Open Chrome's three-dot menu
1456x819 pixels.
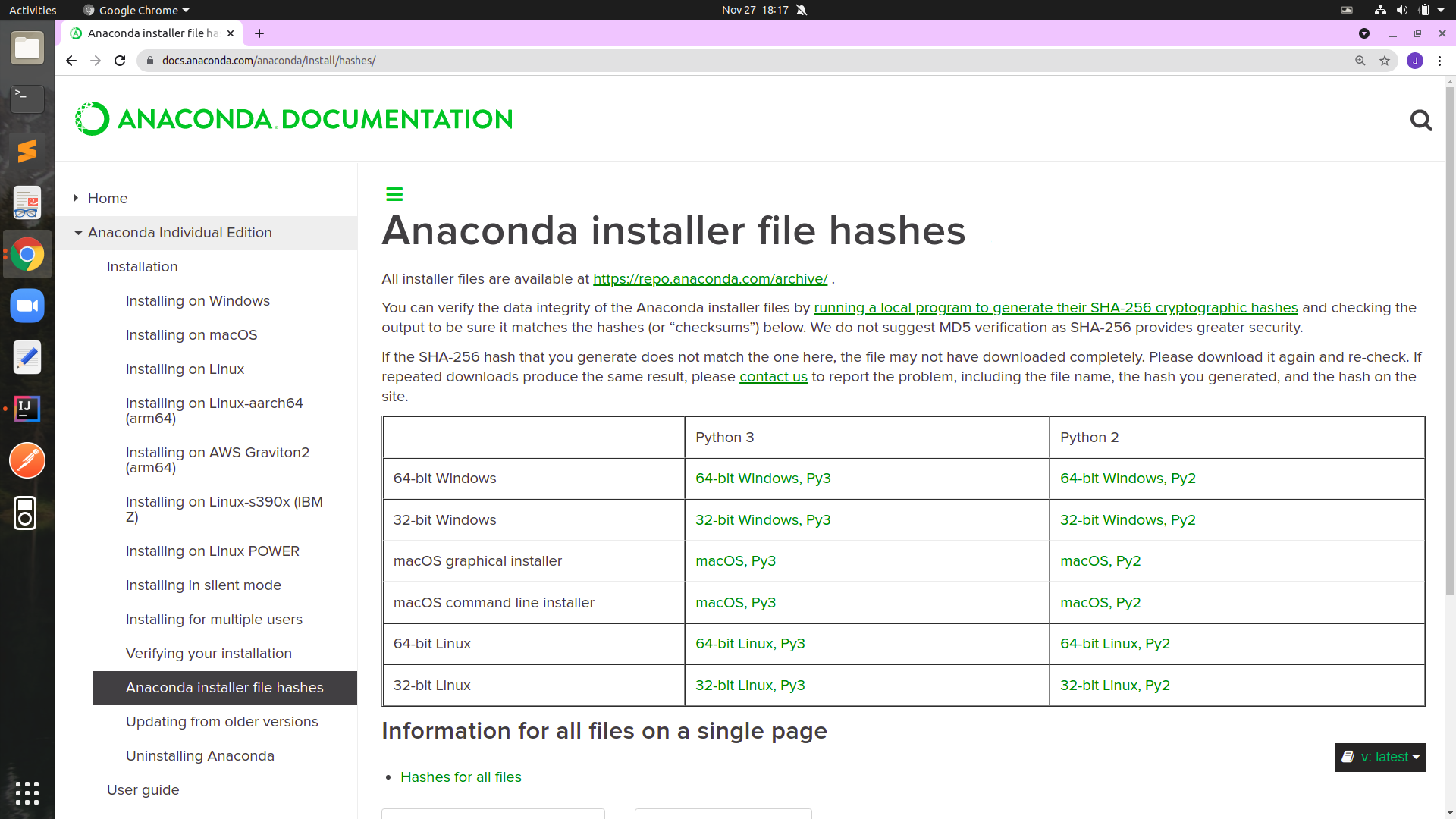coord(1439,61)
